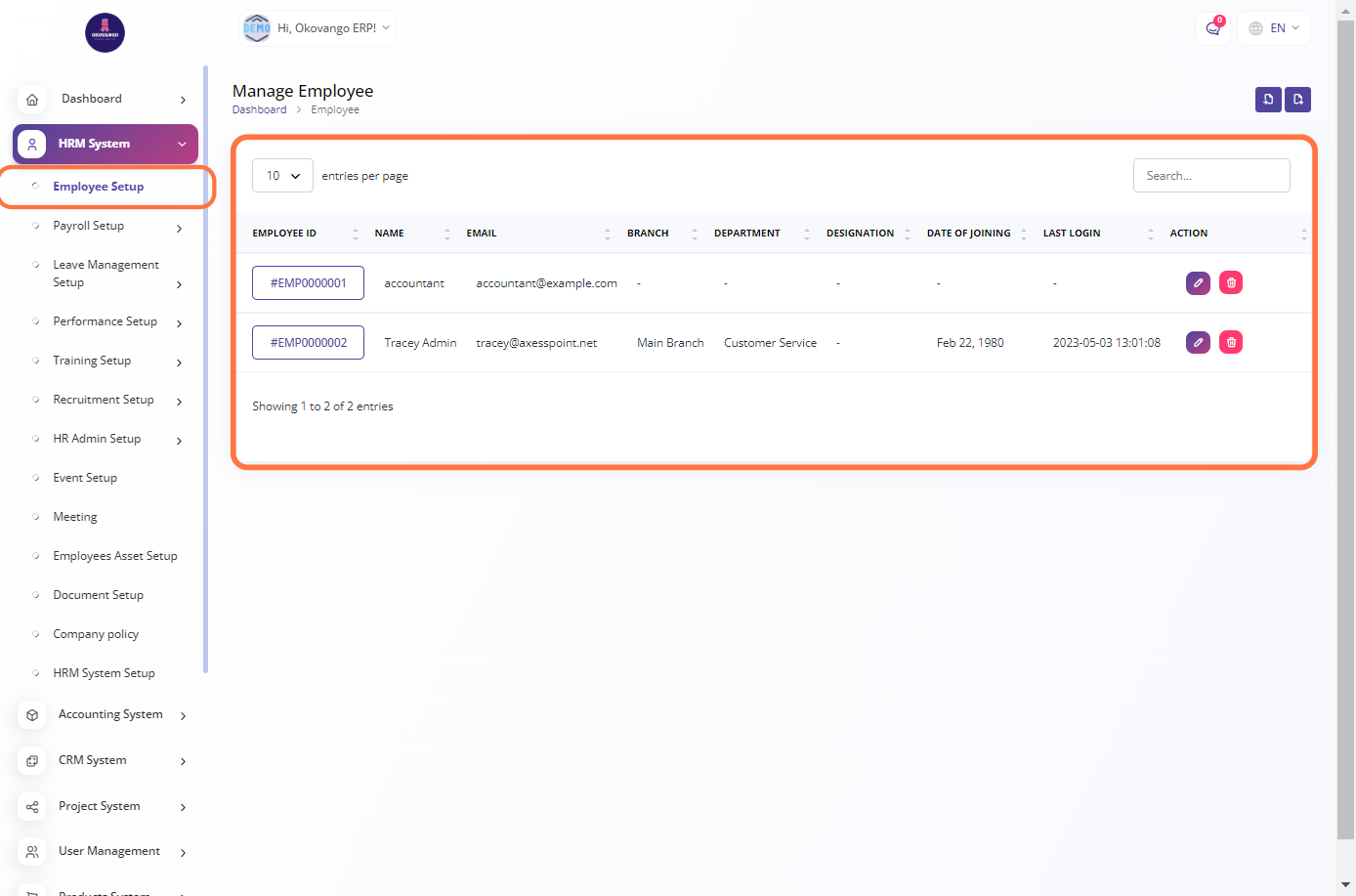Open the entries per page dropdown
Screen dimensions: 1356x896
coord(282,176)
